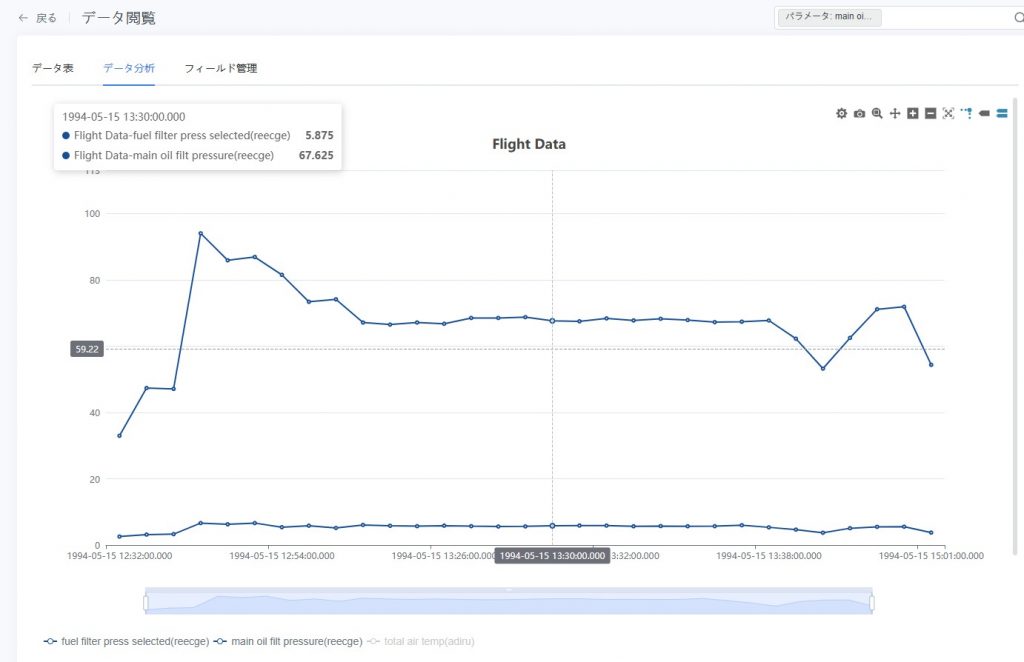Select the データ分析 tab
Viewport: 1024px width, 662px height.
tap(128, 68)
